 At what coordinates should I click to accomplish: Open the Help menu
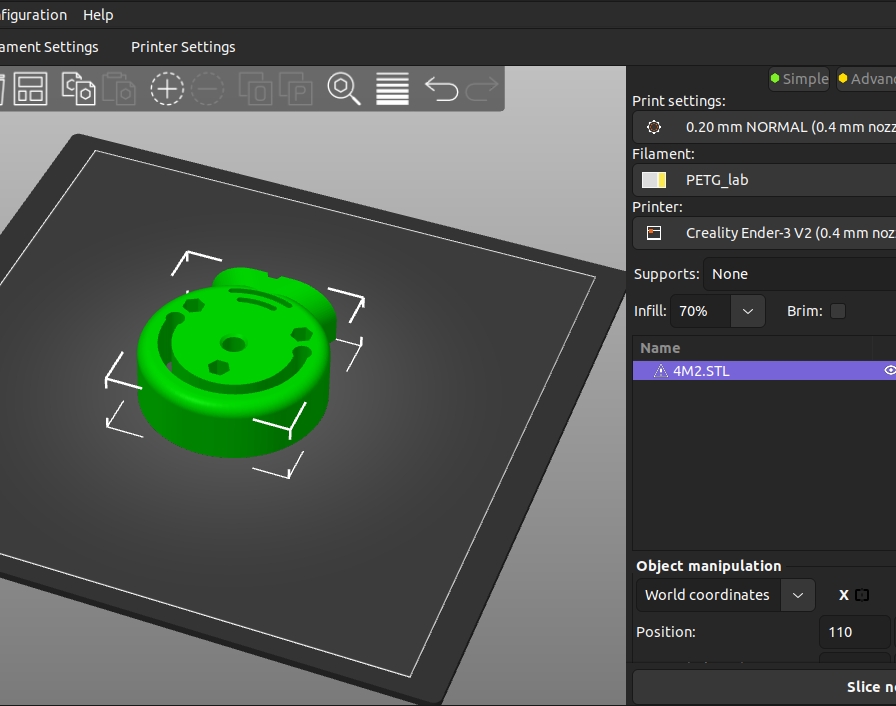tap(98, 15)
